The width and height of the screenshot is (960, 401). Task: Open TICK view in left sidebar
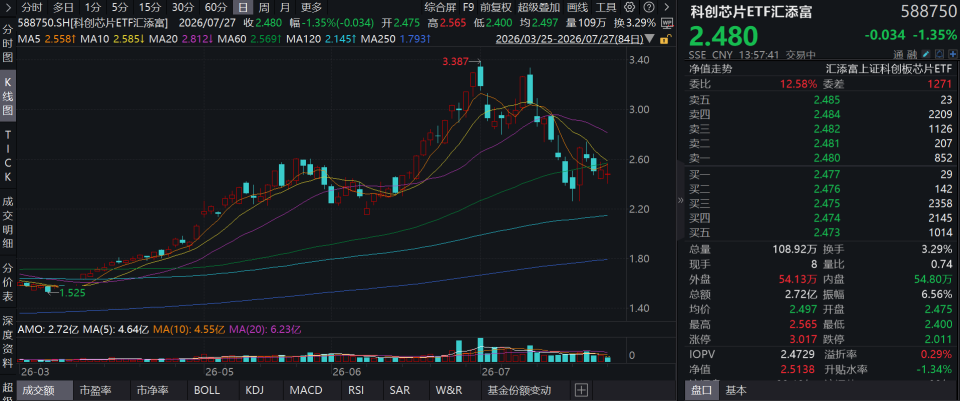tap(7, 156)
